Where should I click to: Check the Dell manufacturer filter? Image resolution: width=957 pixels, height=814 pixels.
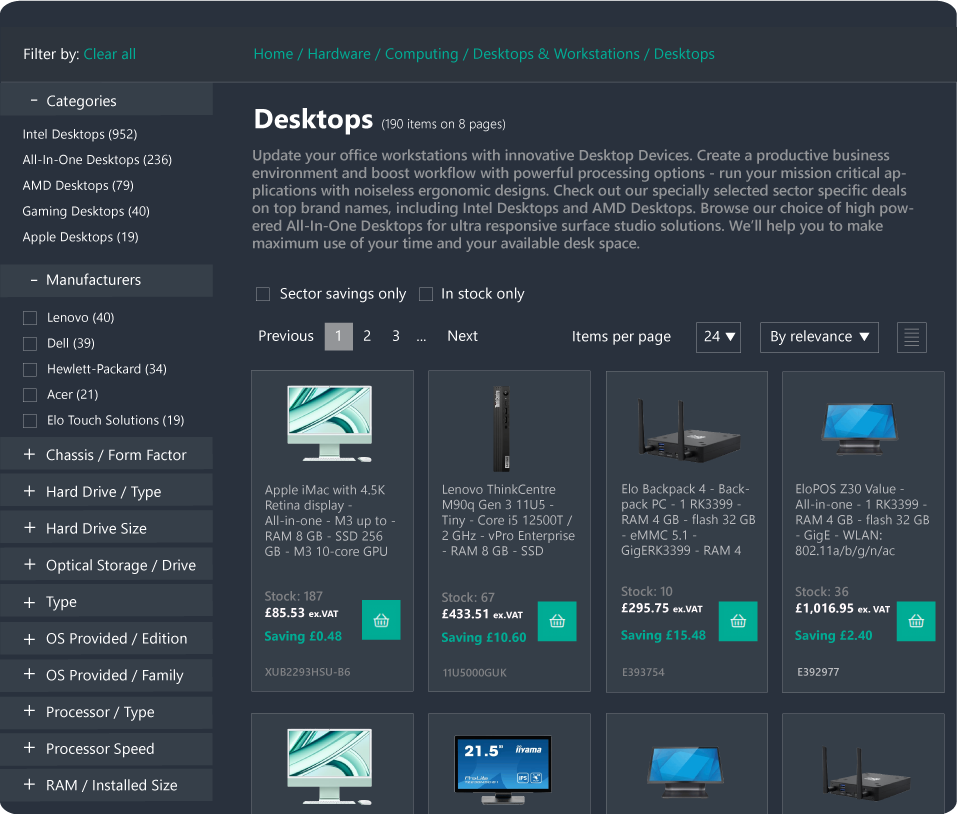coord(28,343)
